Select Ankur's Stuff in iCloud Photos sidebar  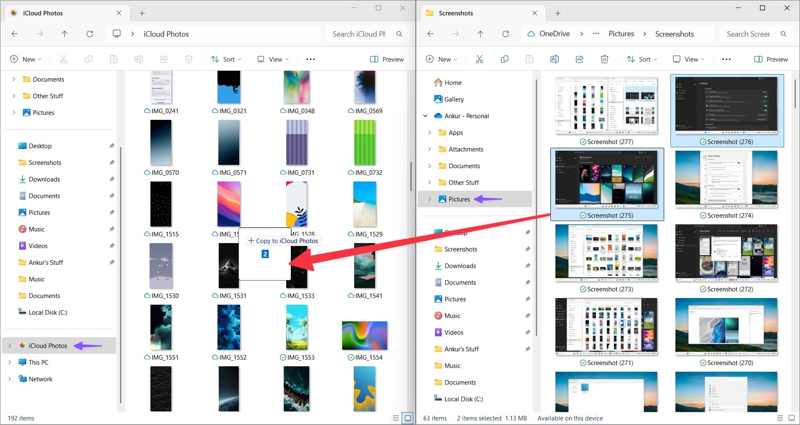click(40, 262)
